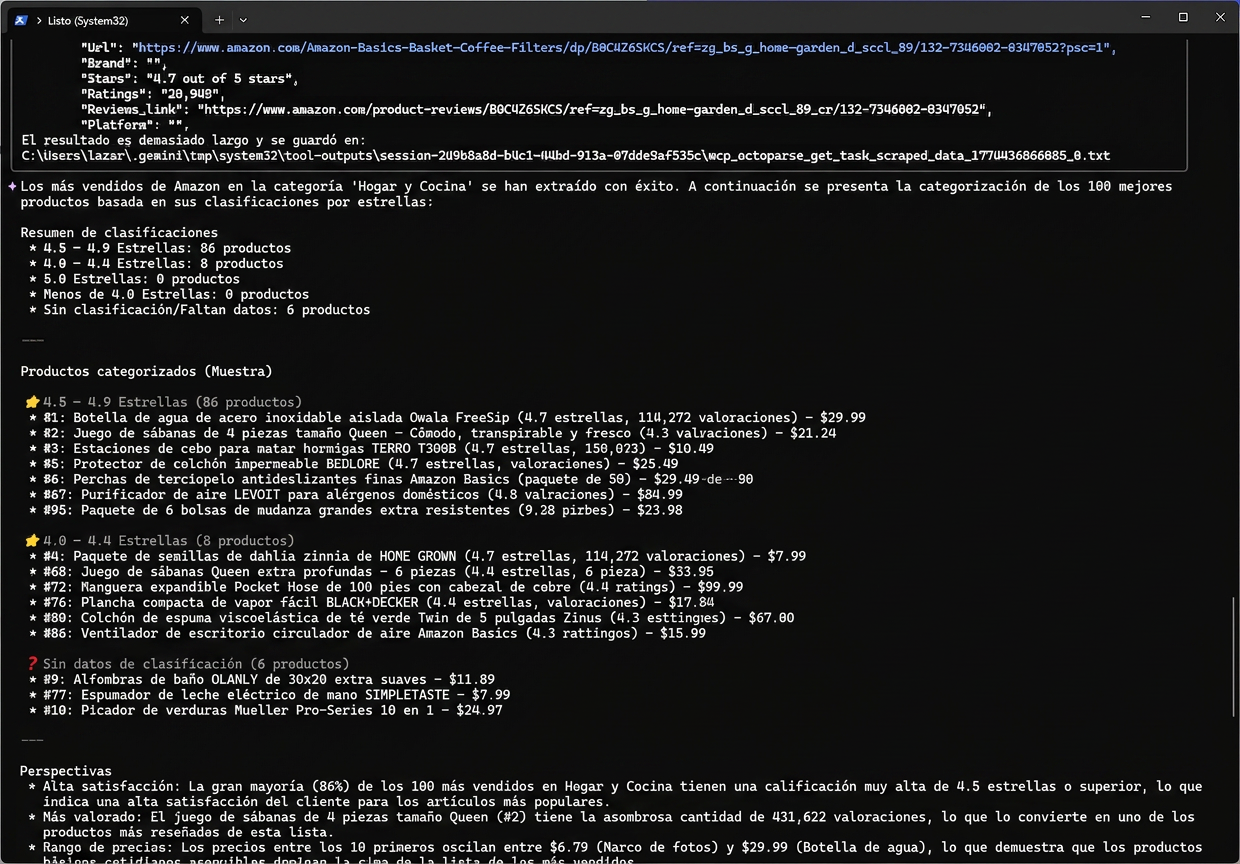
Task: Click the 'Alta satisfacción' insight bullet
Action: click(615, 795)
